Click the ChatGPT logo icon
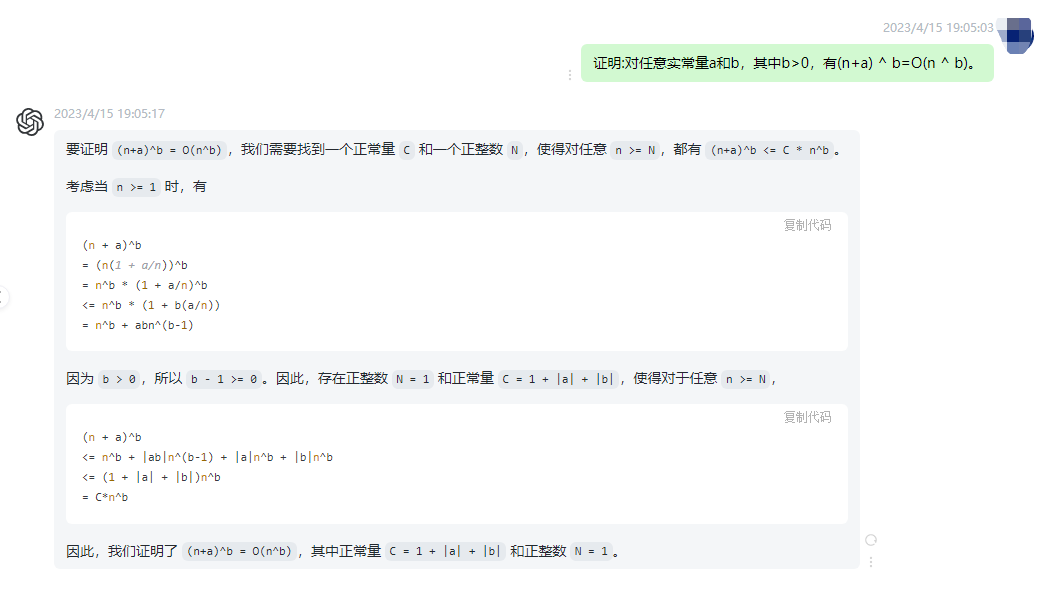Screen dimensions: 1050x589 [29, 121]
